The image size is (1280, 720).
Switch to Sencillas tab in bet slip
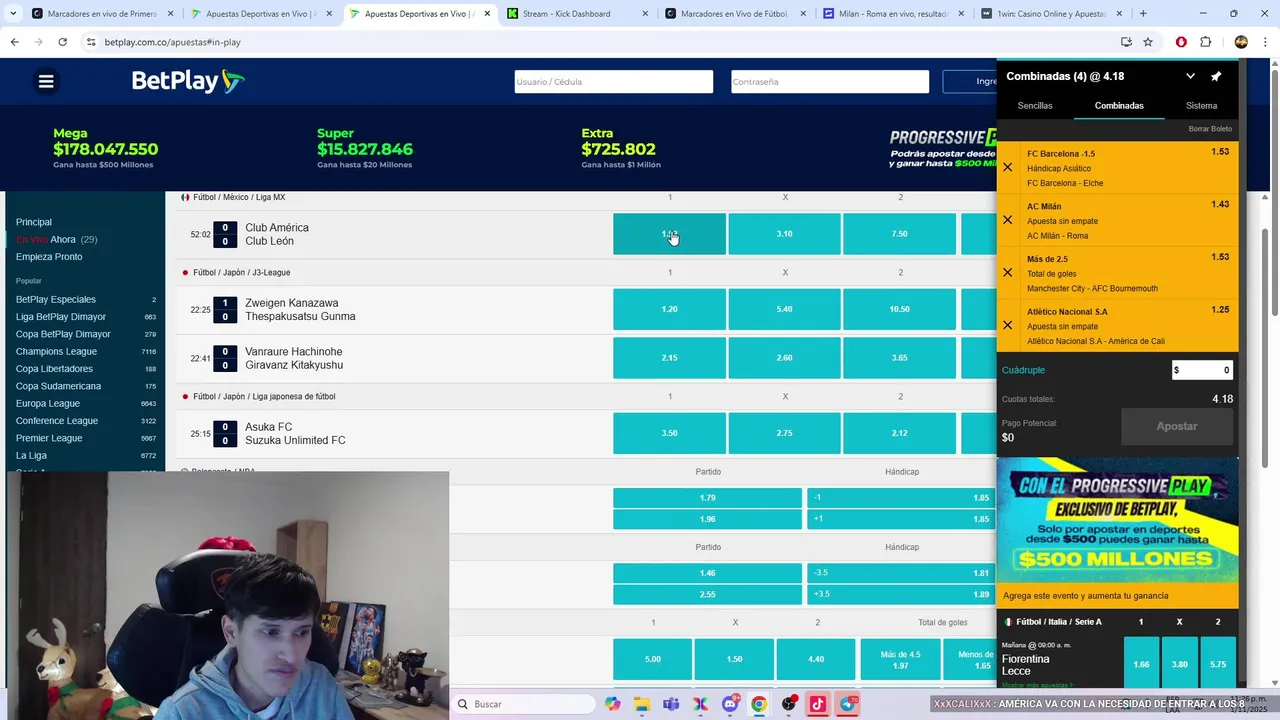click(x=1035, y=105)
